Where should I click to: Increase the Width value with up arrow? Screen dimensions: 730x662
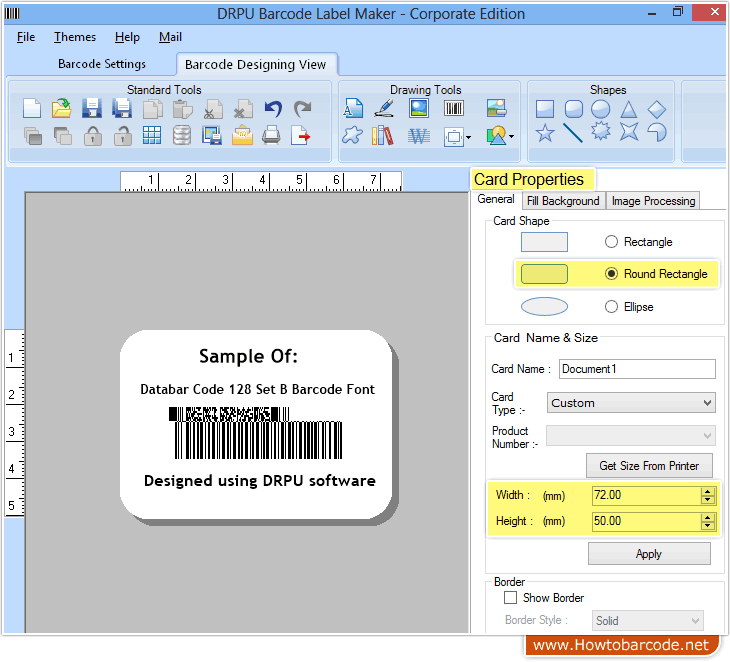[x=708, y=492]
